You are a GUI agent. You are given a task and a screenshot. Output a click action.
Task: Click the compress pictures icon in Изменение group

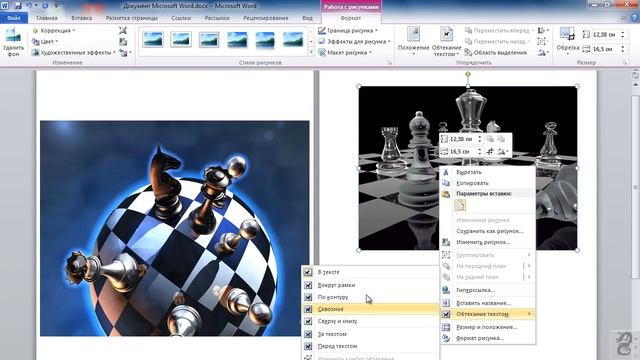[x=123, y=31]
